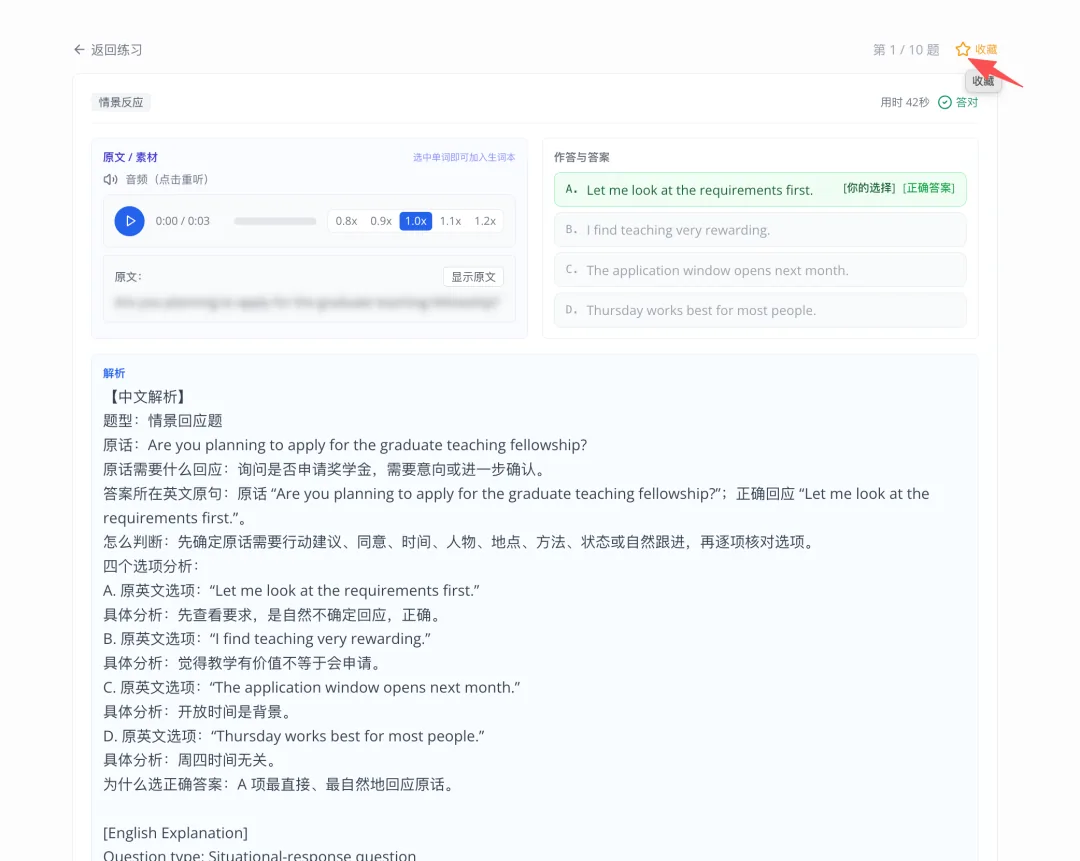Click the [你的选择] label on option A
Viewport: 1080px width, 861px height.
point(869,188)
